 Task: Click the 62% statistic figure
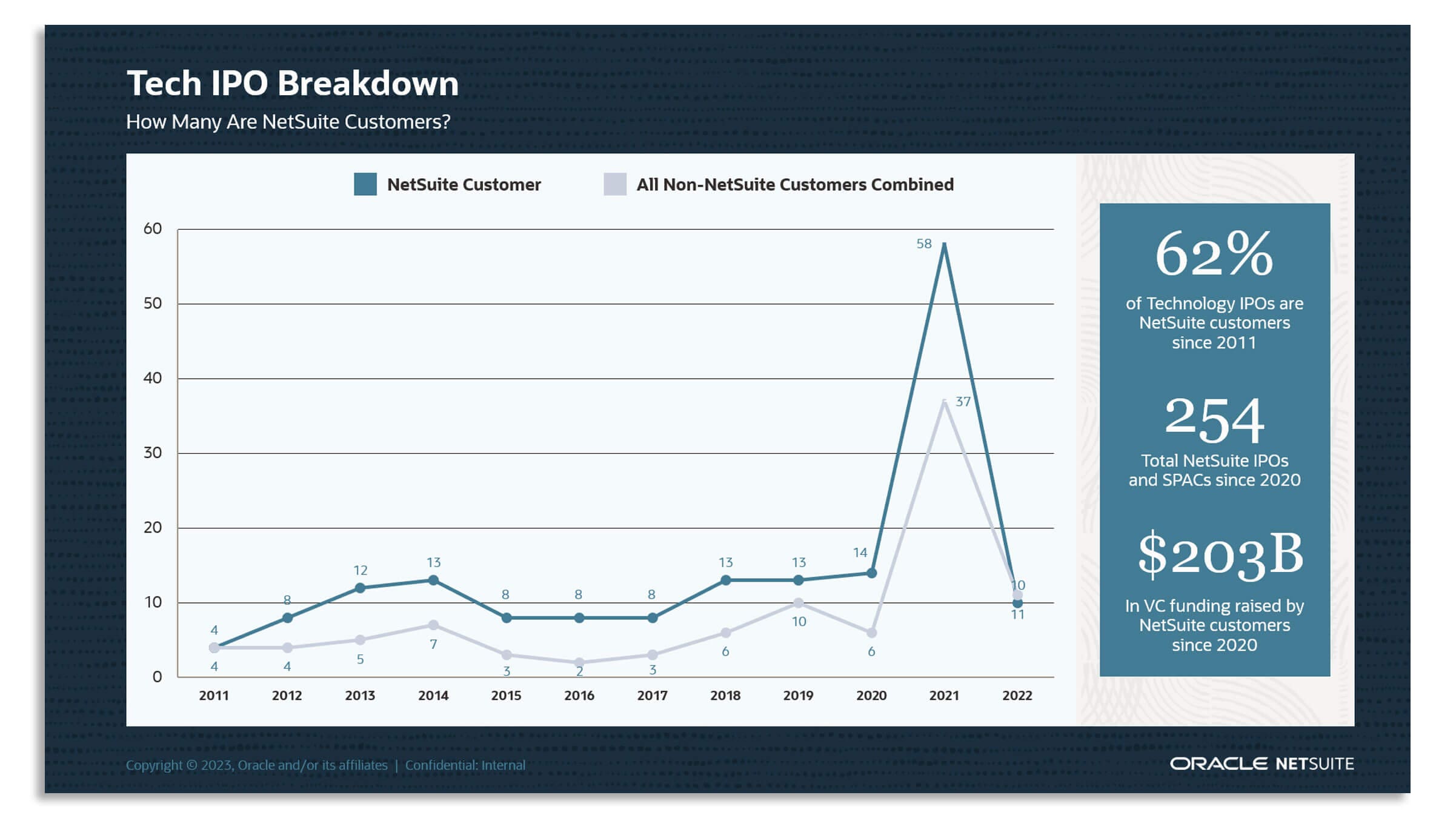click(x=1214, y=253)
